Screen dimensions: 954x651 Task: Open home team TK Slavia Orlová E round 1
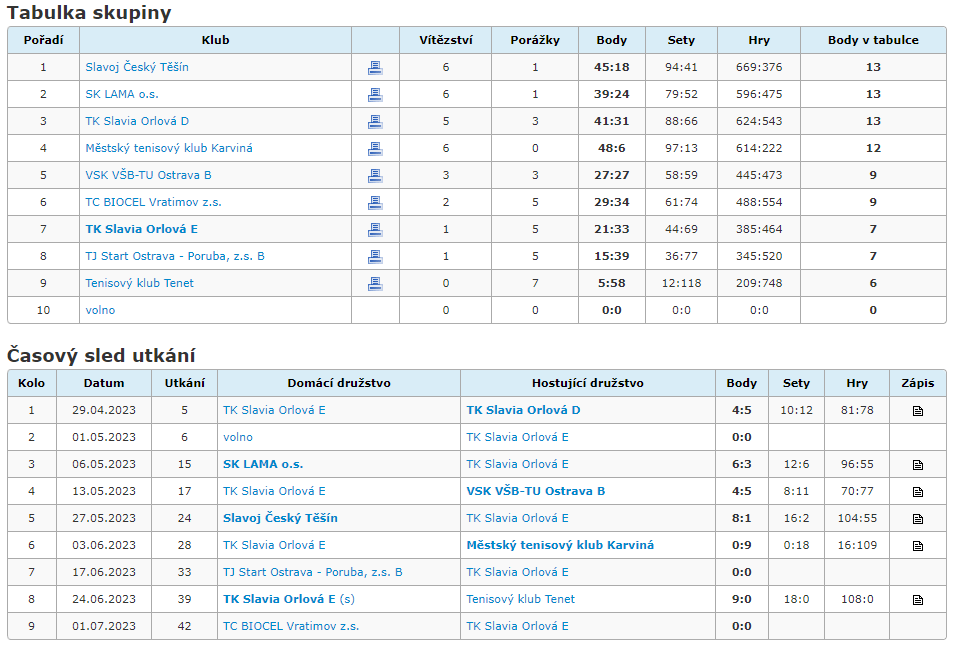point(274,410)
